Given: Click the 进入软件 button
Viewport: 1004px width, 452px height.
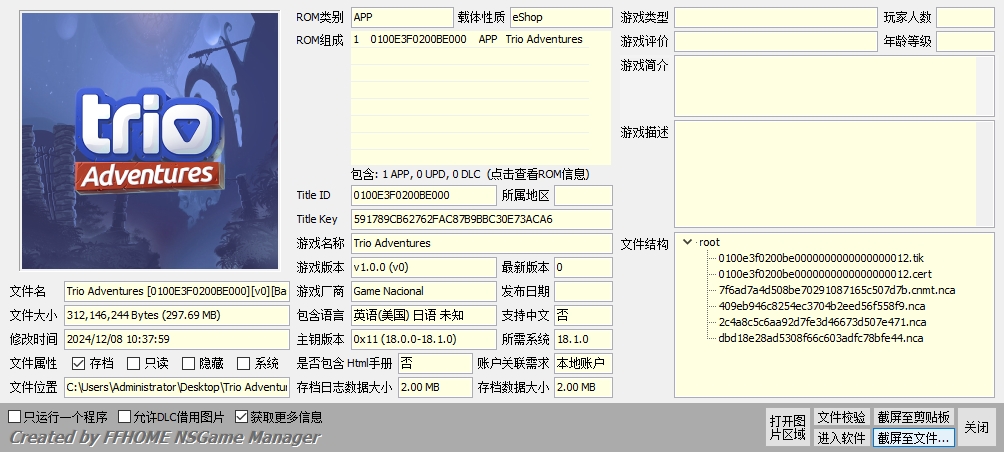Looking at the screenshot, I should click(841, 437).
